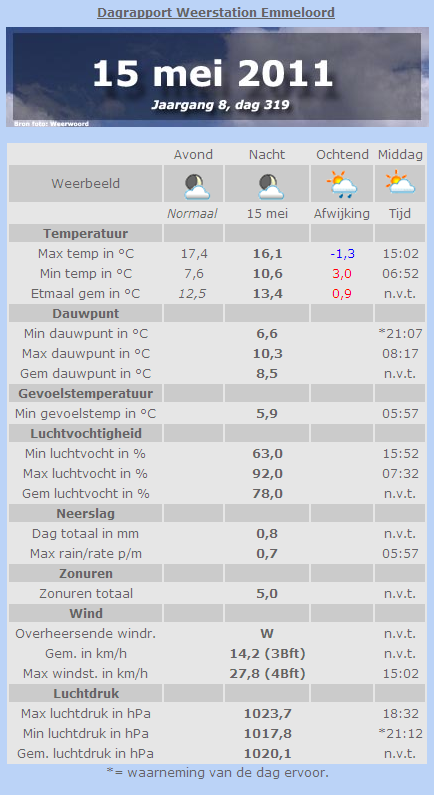Open Dagrapport Weerstation Emmeloord title link
Viewport: 434px width, 795px height.
click(x=216, y=12)
